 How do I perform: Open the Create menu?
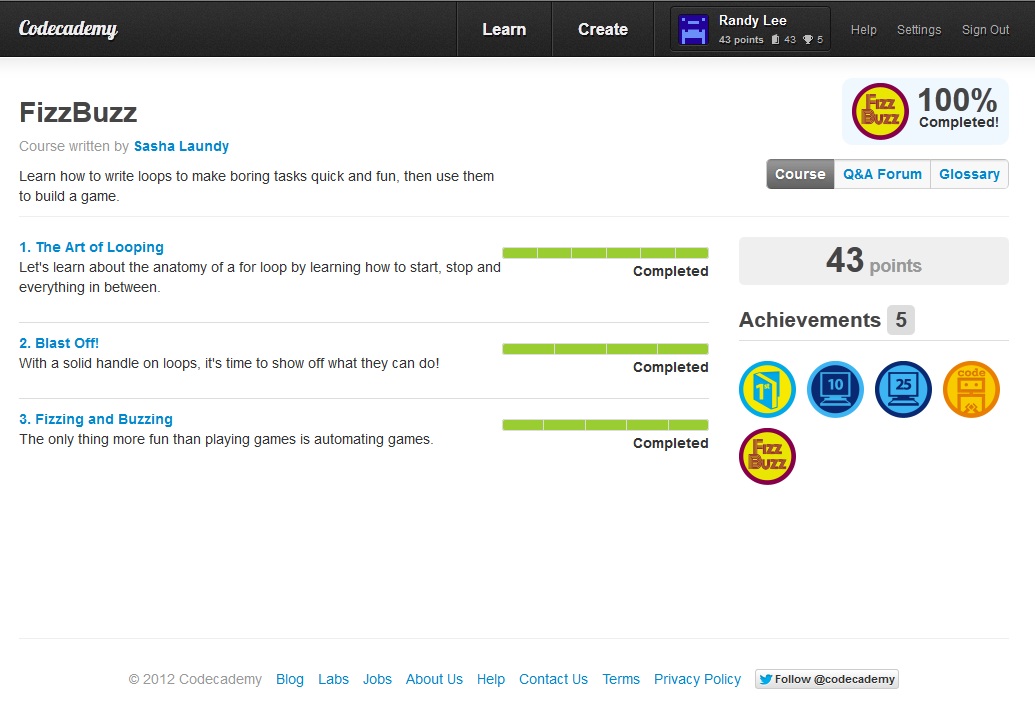click(603, 29)
